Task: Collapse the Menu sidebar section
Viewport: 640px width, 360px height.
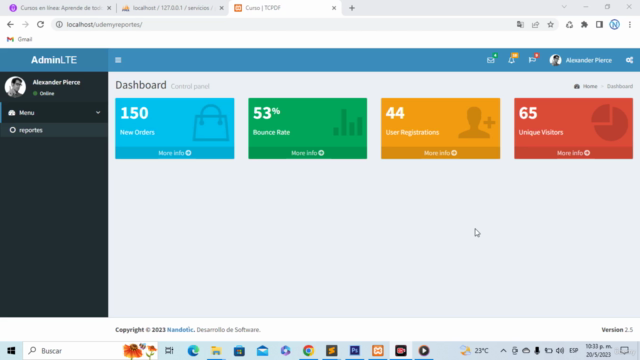Action: tap(54, 113)
